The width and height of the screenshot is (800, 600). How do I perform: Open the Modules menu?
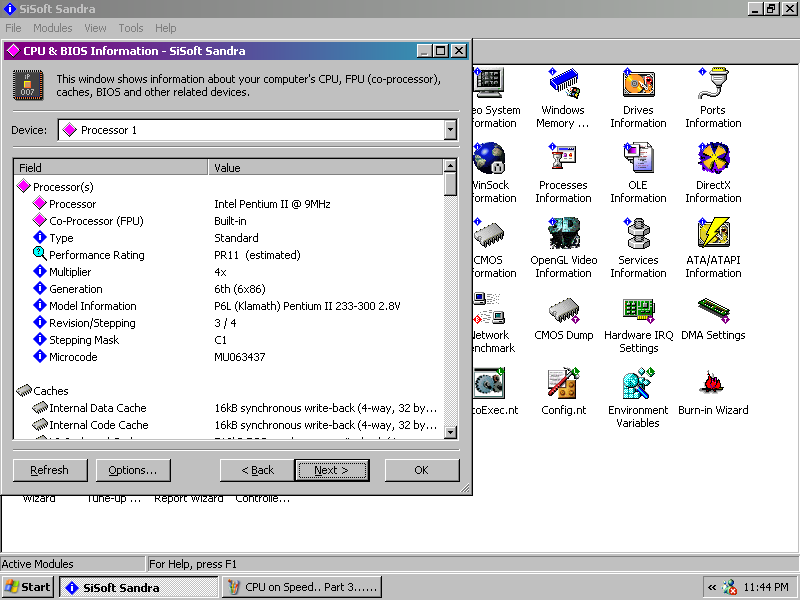53,28
